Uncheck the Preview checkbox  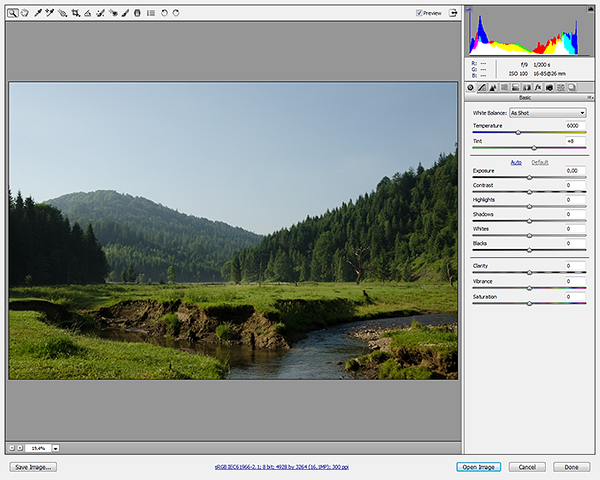[x=419, y=13]
